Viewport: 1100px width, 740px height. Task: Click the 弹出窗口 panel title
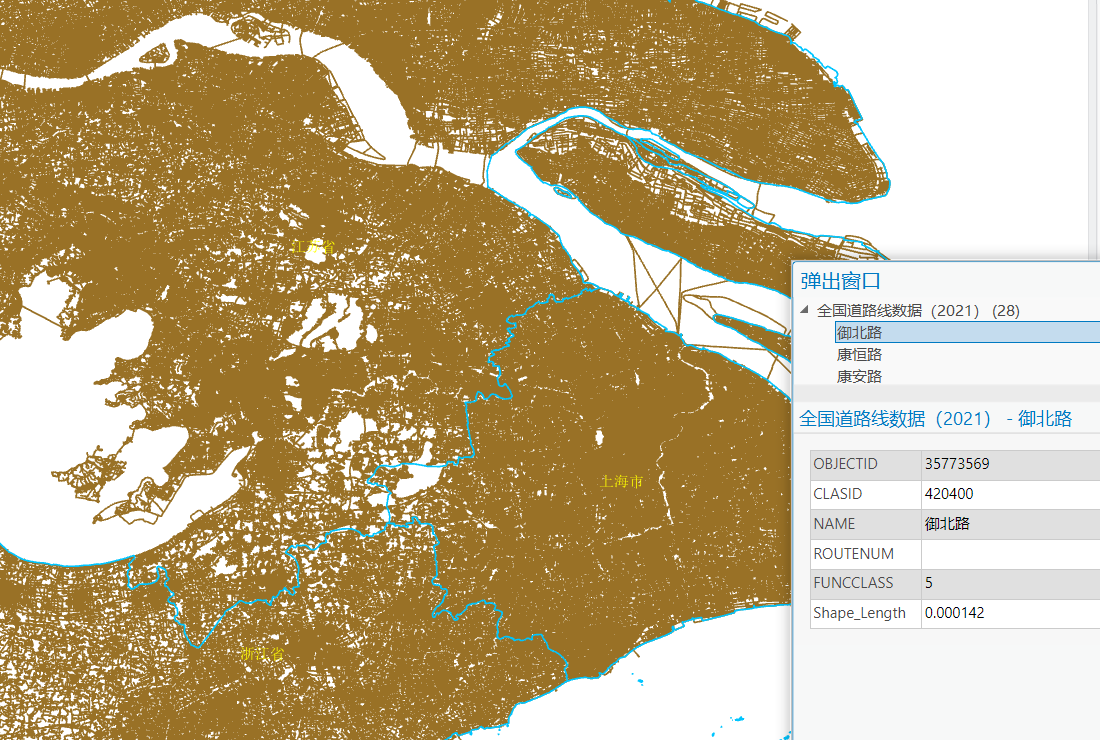pyautogui.click(x=840, y=281)
